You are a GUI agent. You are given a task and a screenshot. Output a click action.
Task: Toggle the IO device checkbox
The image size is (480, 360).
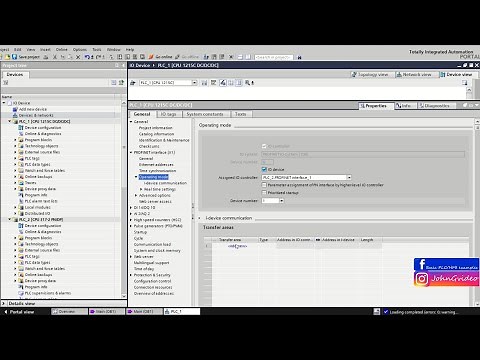(x=264, y=169)
